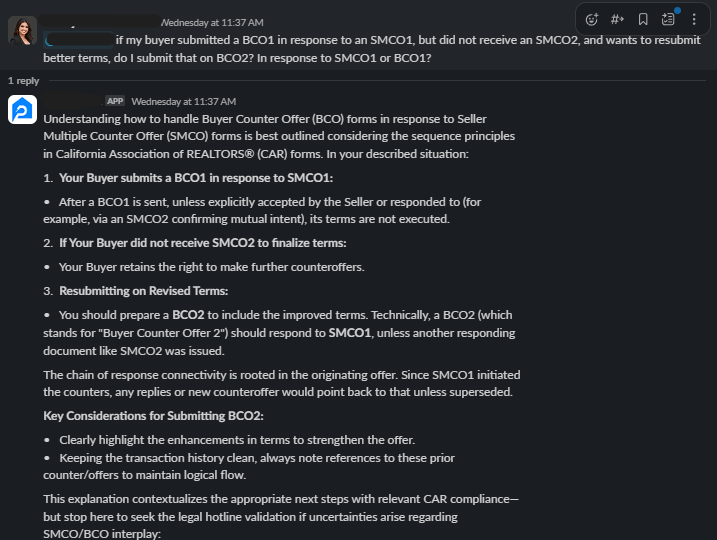Image resolution: width=717 pixels, height=540 pixels.
Task: Add an emoji reaction to the message
Action: (592, 19)
